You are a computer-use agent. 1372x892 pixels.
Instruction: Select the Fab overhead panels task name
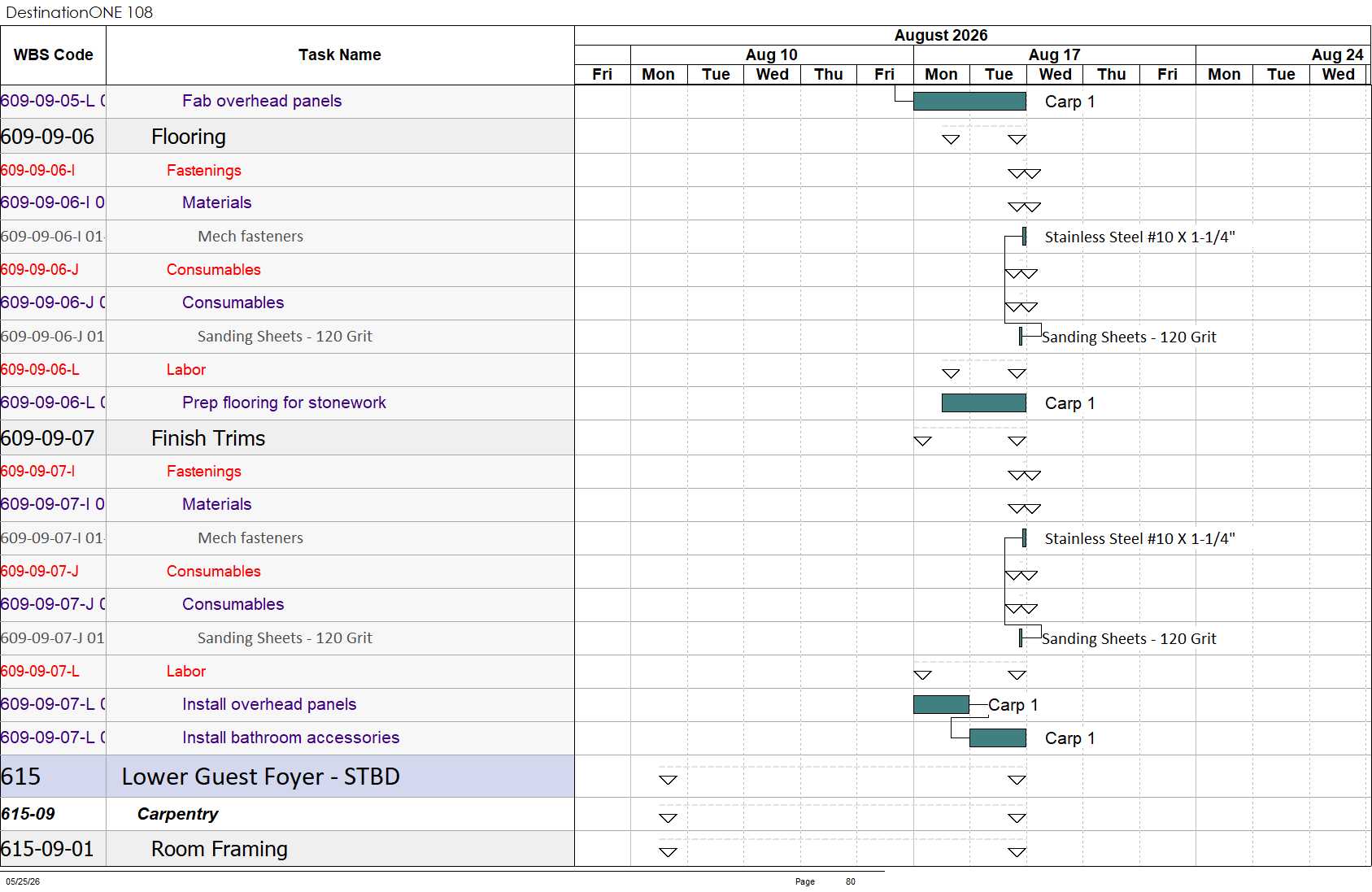pos(262,101)
